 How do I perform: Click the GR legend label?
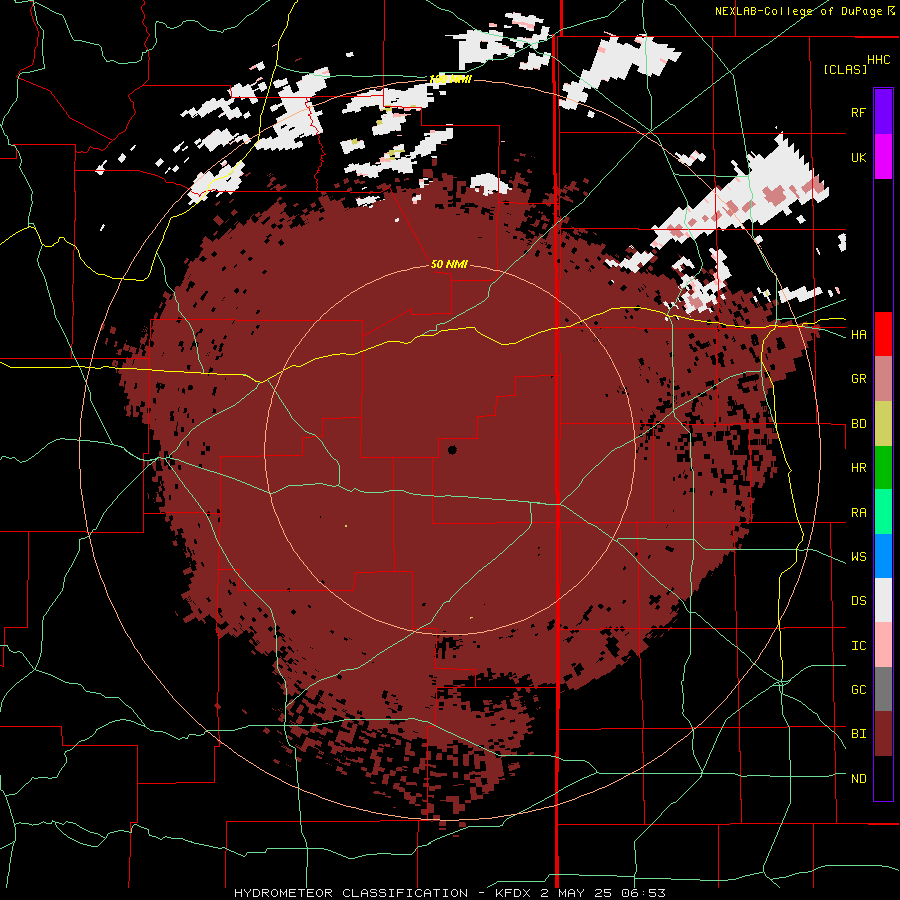pos(858,379)
